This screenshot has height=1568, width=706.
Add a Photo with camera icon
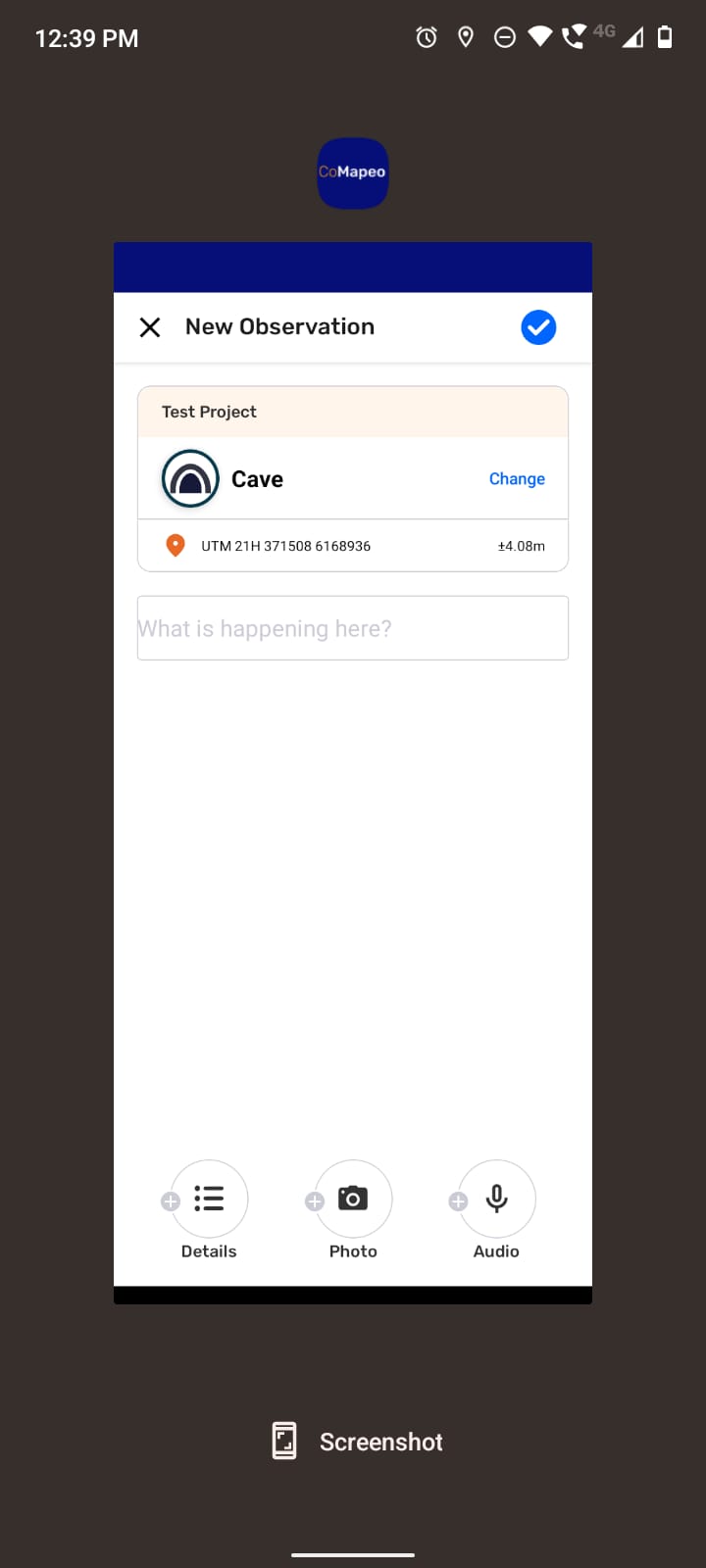[x=353, y=1199]
